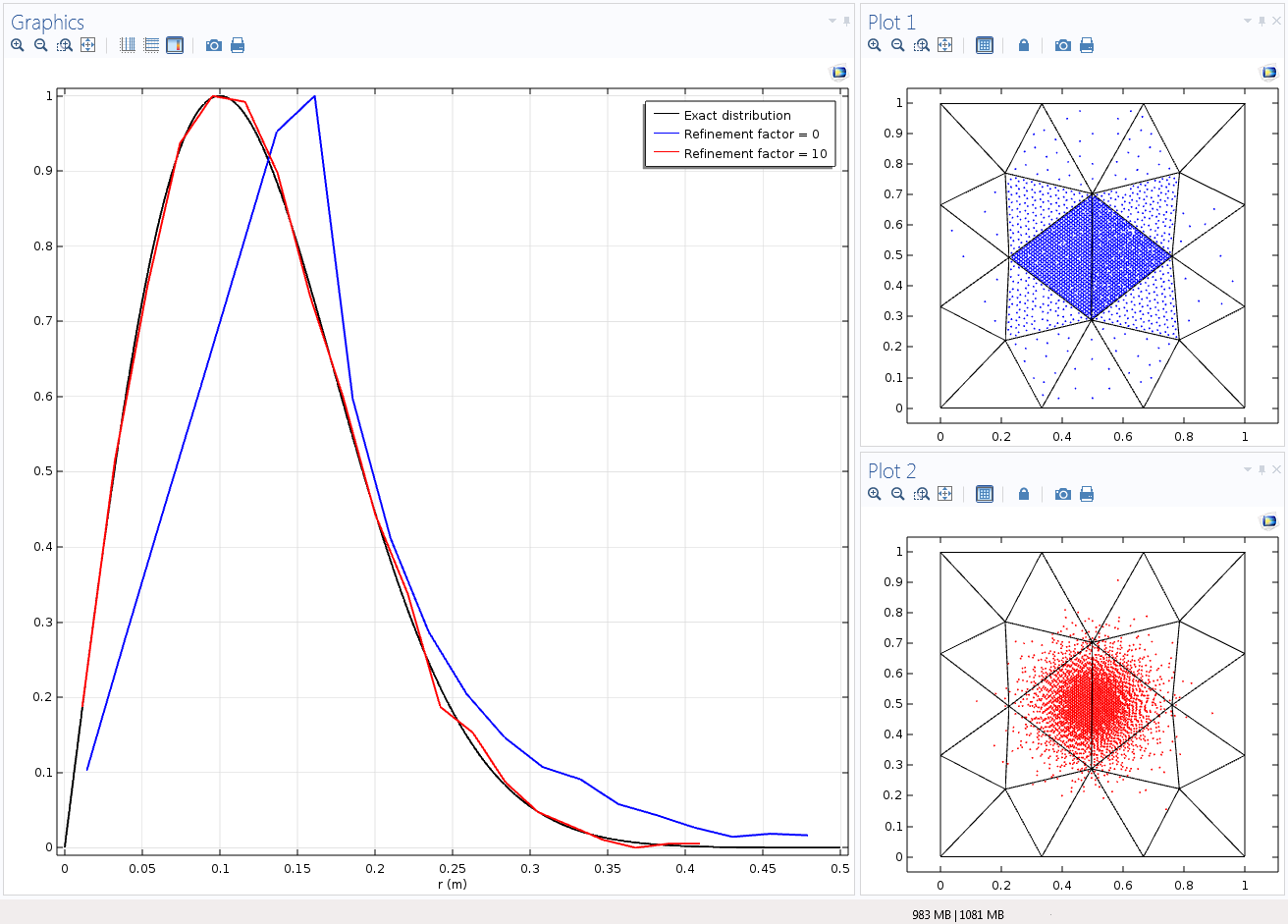
Task: Click the Exact distribution legend entry
Action: [736, 115]
